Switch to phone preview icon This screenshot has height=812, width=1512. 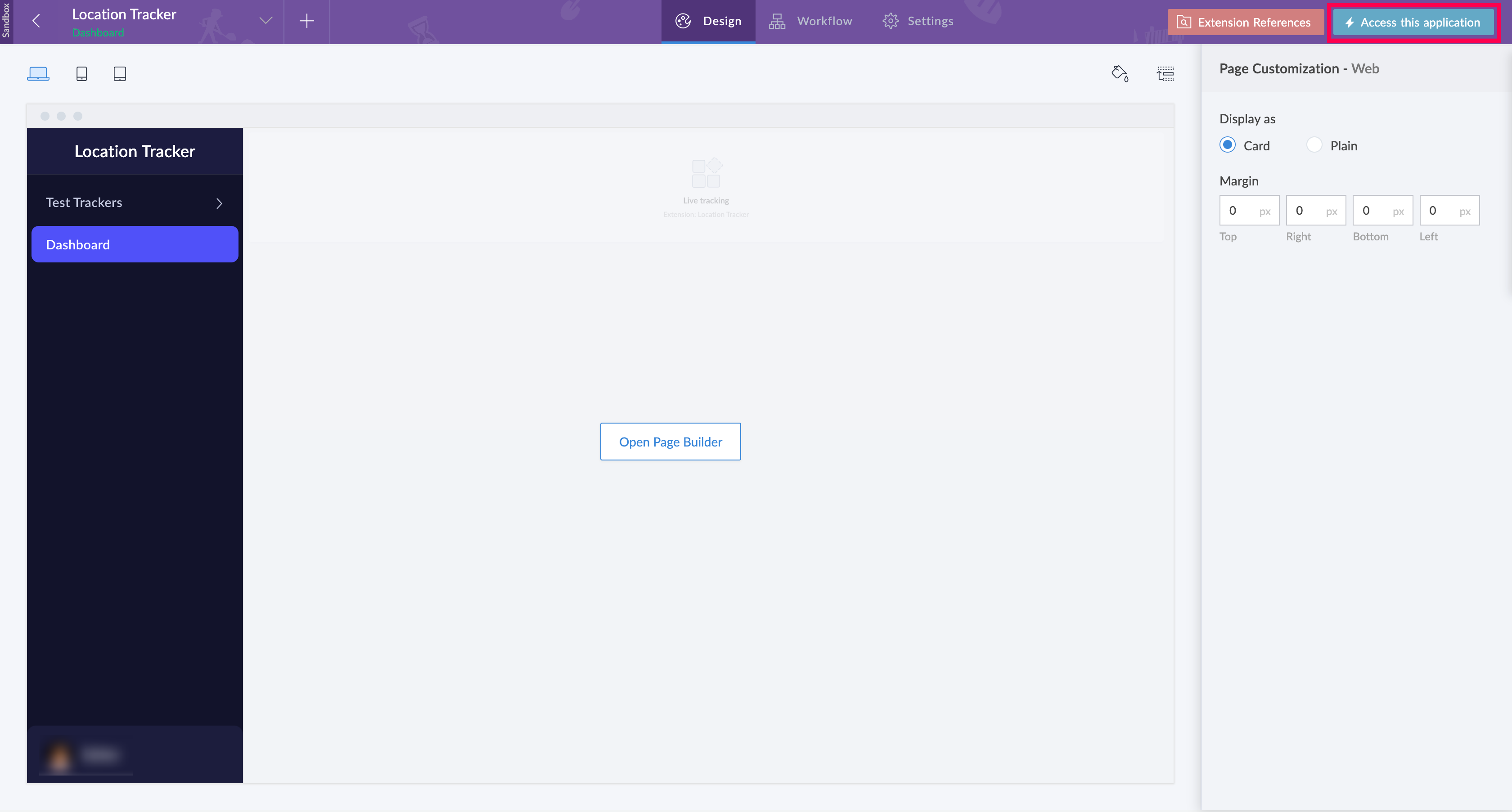click(x=81, y=73)
